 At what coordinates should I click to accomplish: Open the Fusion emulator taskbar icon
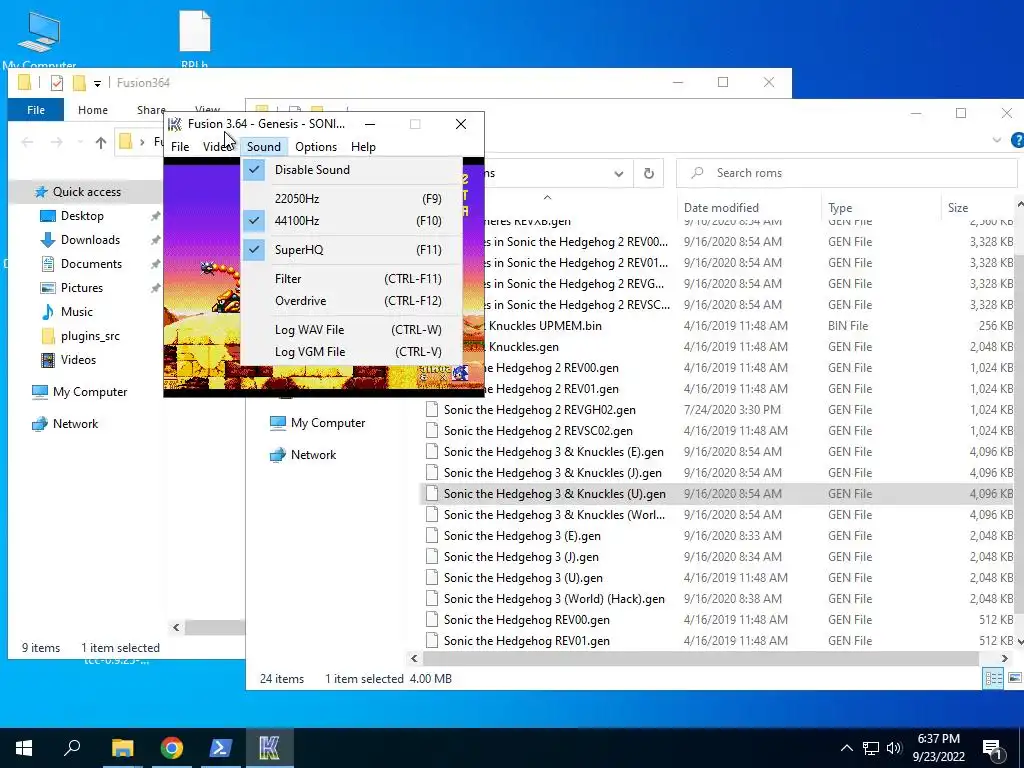coord(269,748)
